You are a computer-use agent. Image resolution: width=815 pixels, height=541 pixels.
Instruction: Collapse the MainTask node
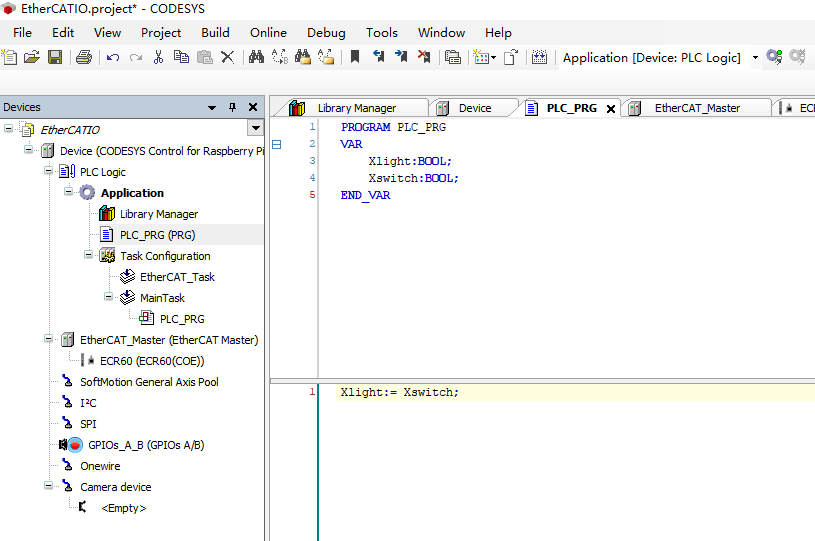pyautogui.click(x=108, y=296)
